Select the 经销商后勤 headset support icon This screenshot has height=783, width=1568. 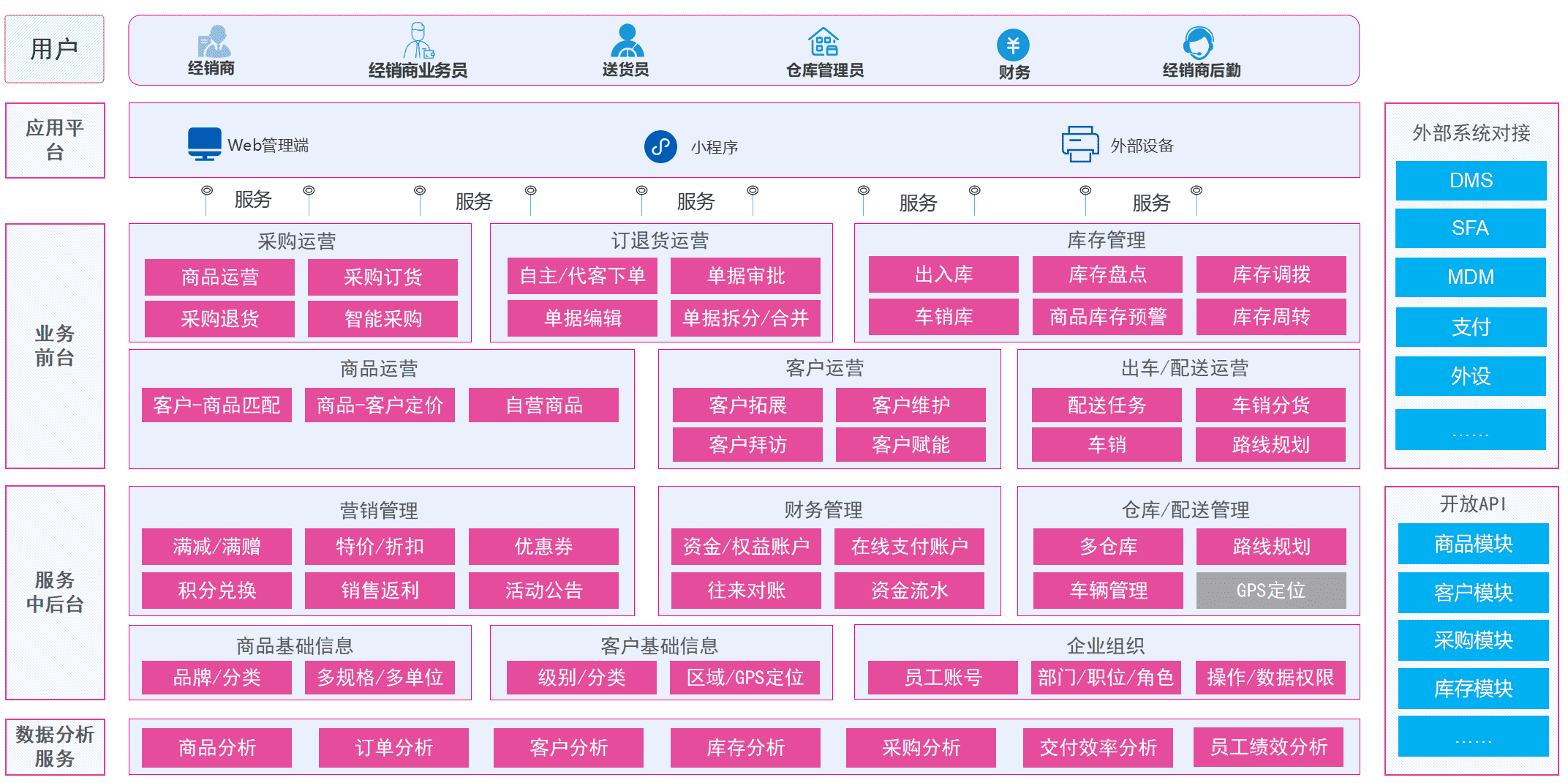click(1198, 42)
